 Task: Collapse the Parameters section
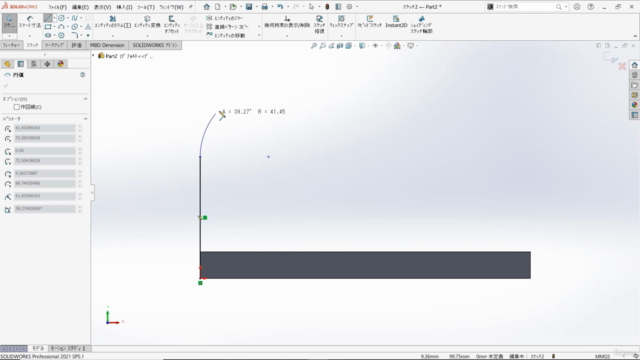coord(85,119)
